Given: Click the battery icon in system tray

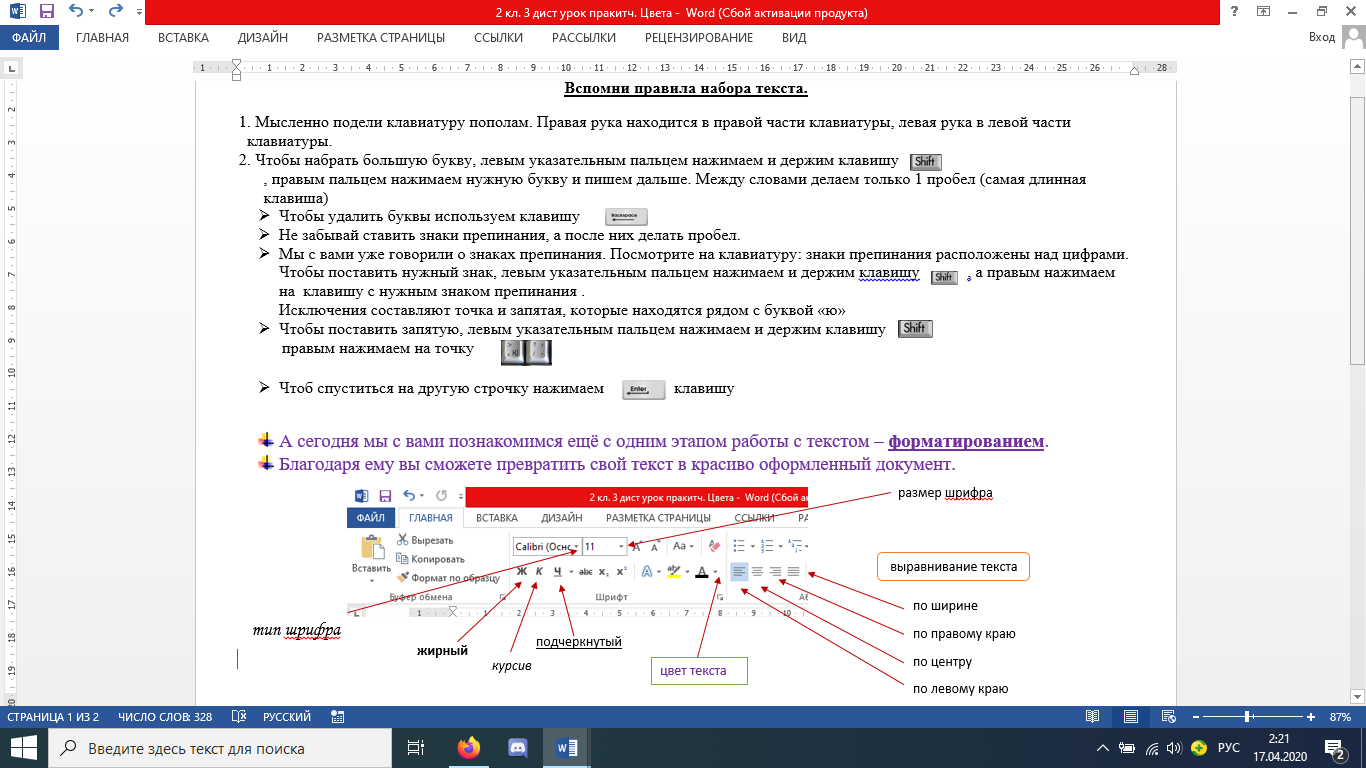Looking at the screenshot, I should click(1127, 748).
